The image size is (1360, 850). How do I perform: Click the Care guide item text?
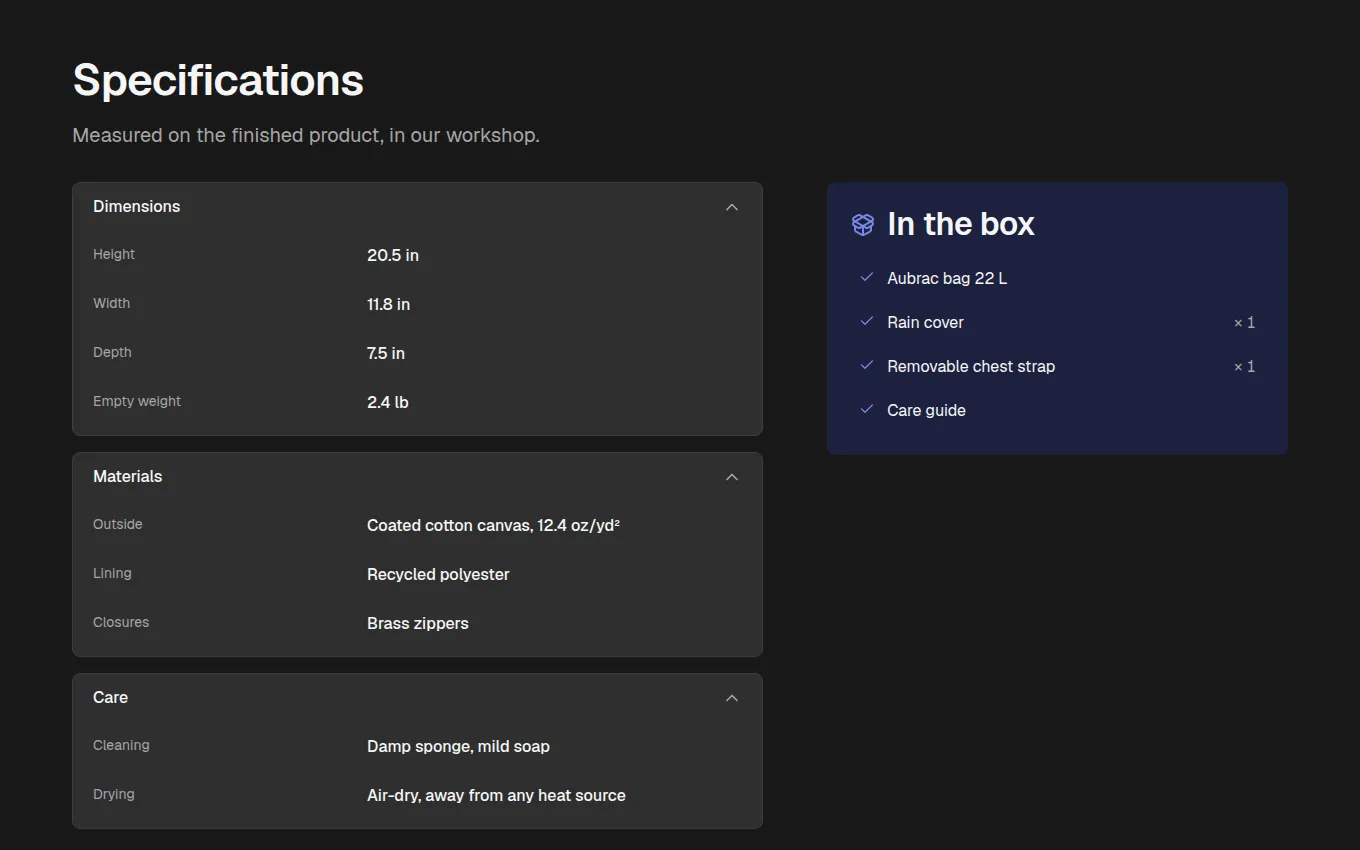pyautogui.click(x=926, y=410)
